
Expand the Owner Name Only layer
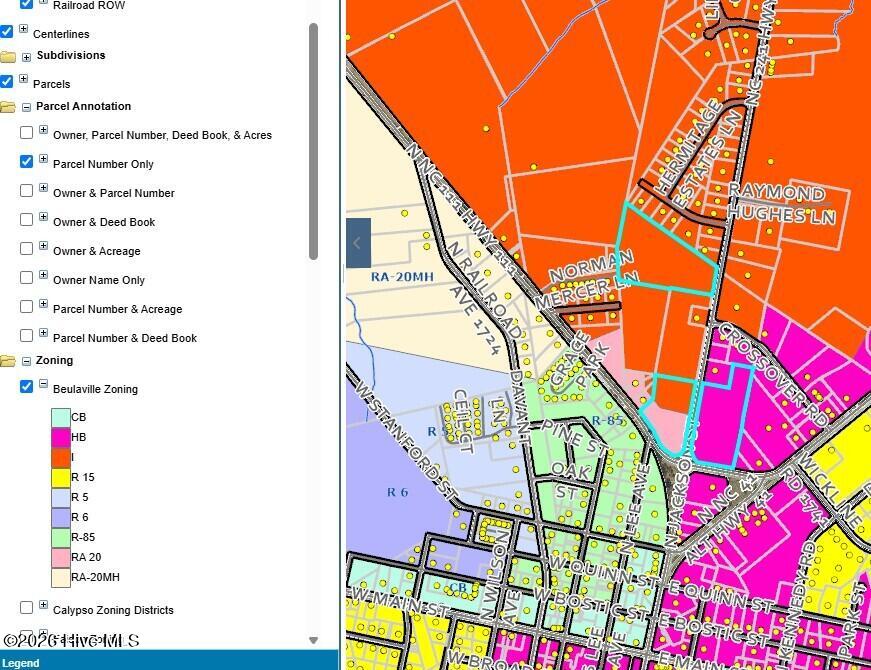tap(43, 274)
